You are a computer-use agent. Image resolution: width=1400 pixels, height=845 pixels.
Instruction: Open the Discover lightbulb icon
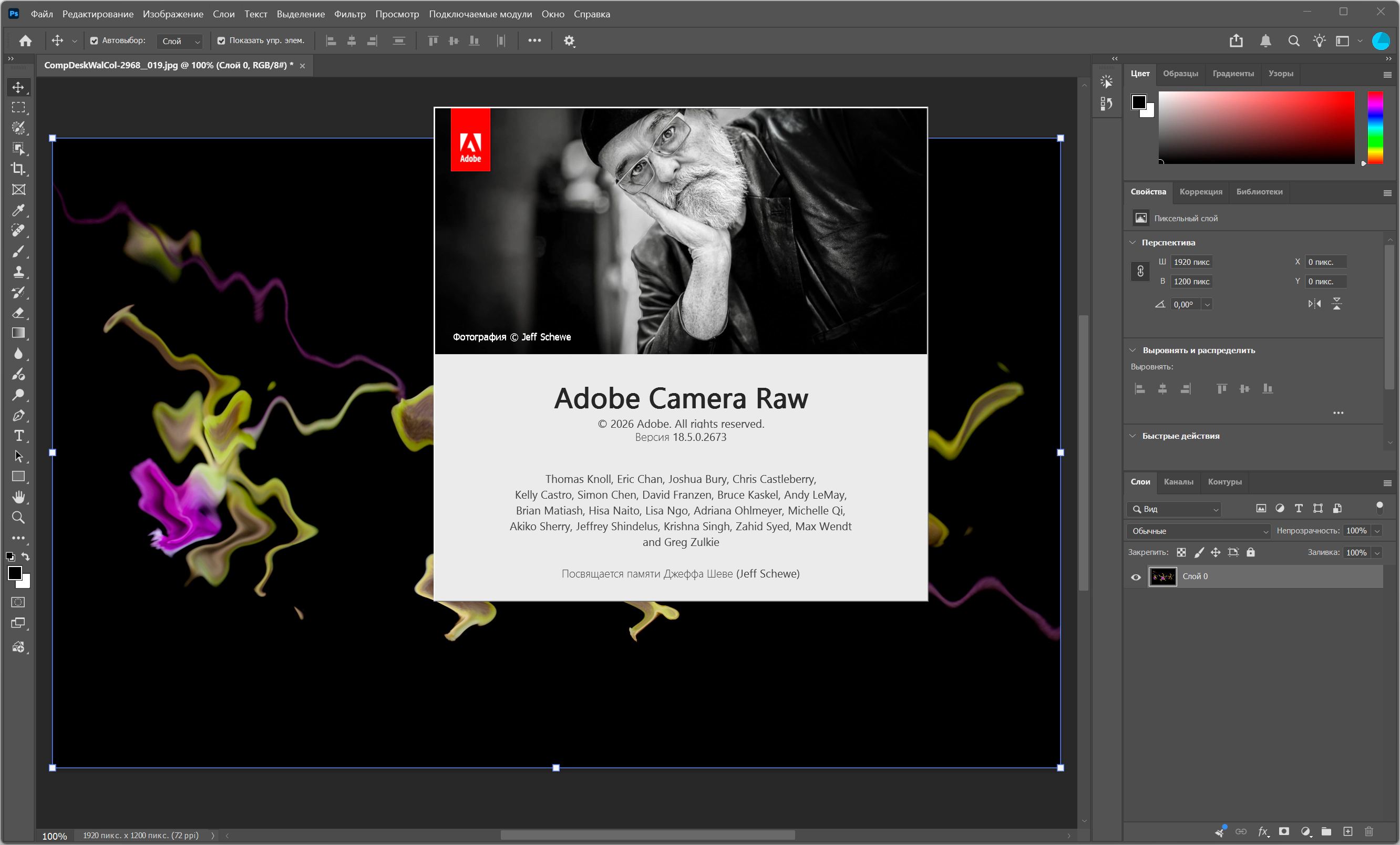(1319, 41)
